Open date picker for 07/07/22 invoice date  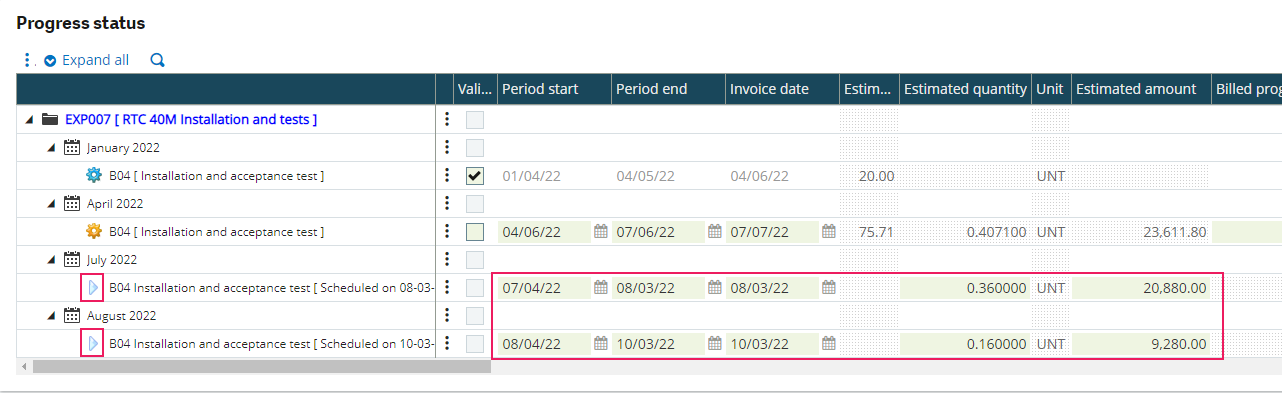pos(829,231)
